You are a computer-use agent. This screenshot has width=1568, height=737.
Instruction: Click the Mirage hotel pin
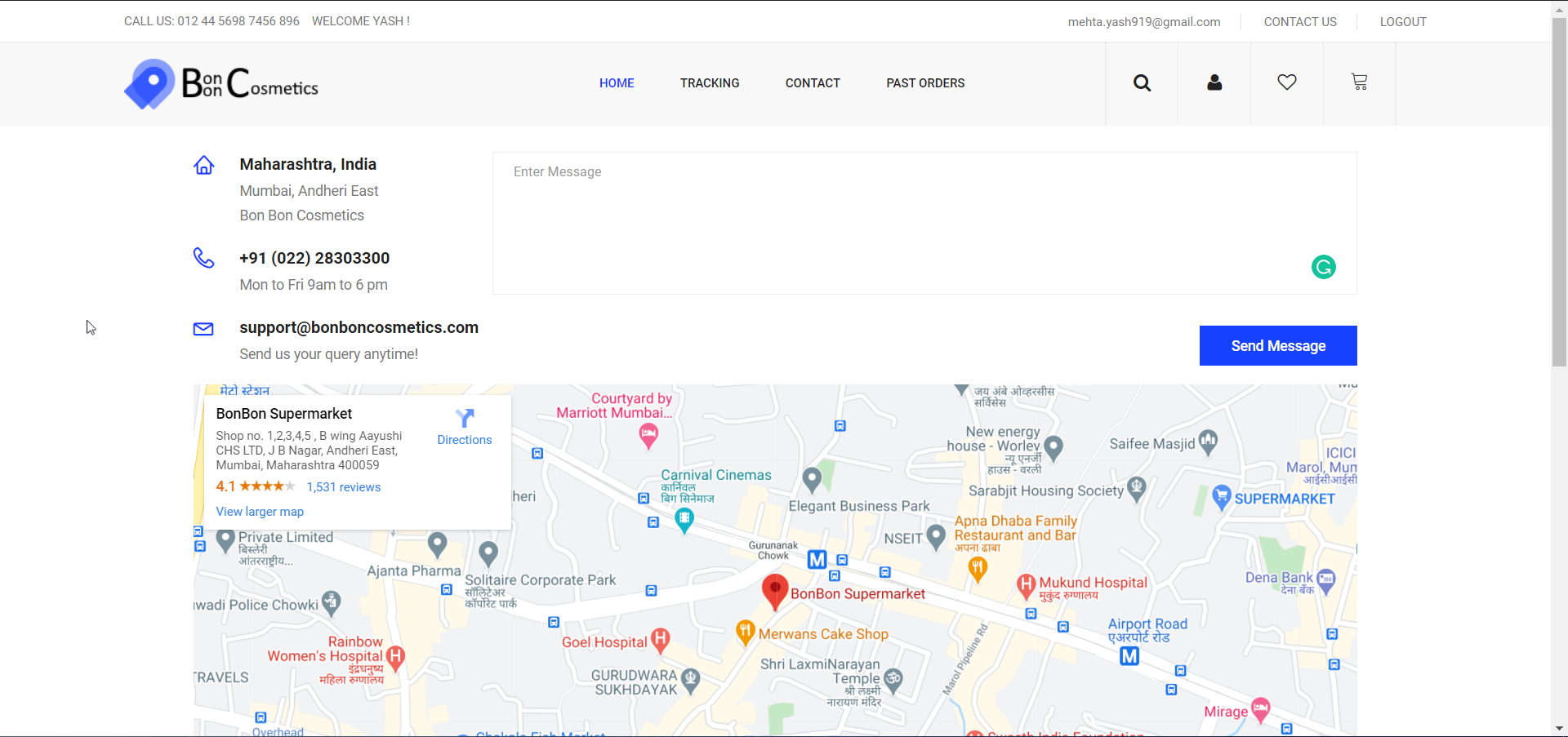[x=1261, y=710]
